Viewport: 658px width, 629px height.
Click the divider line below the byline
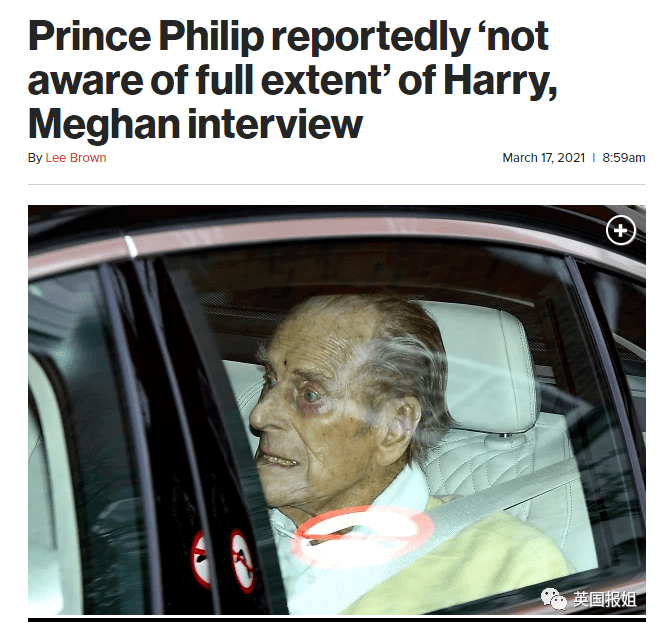tap(337, 184)
